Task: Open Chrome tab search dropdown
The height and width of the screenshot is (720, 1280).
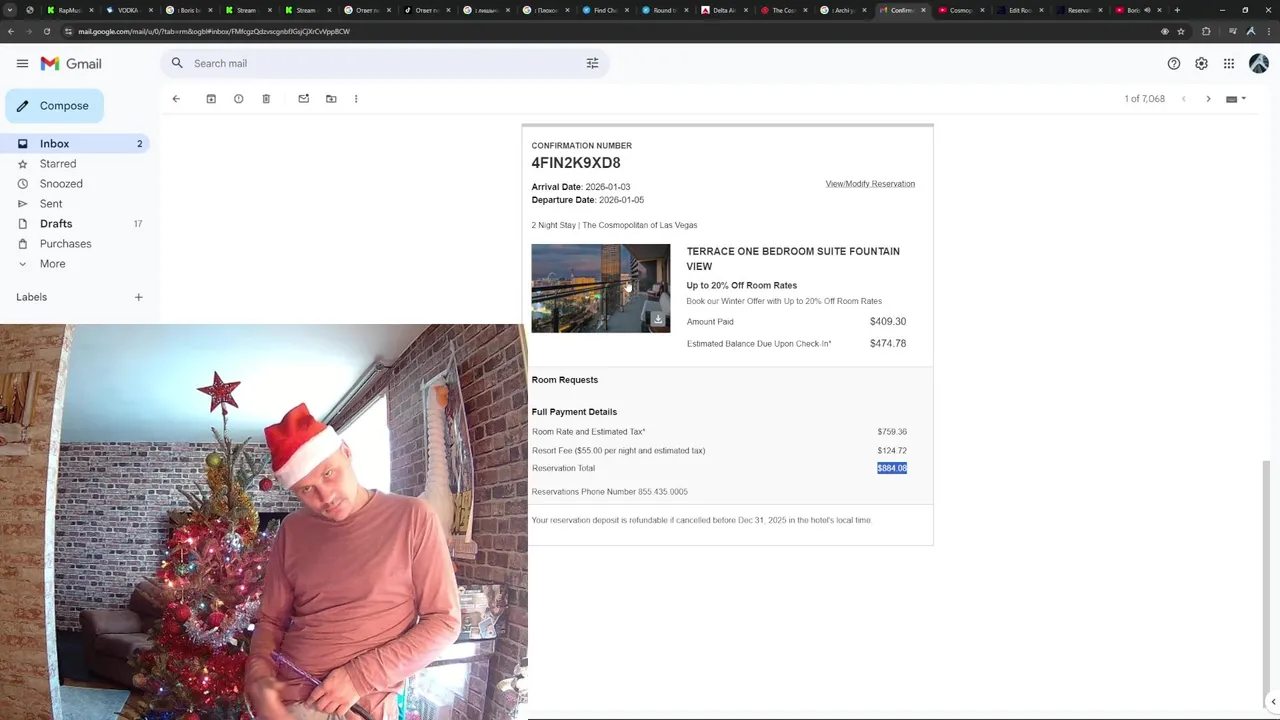Action: (x=10, y=10)
